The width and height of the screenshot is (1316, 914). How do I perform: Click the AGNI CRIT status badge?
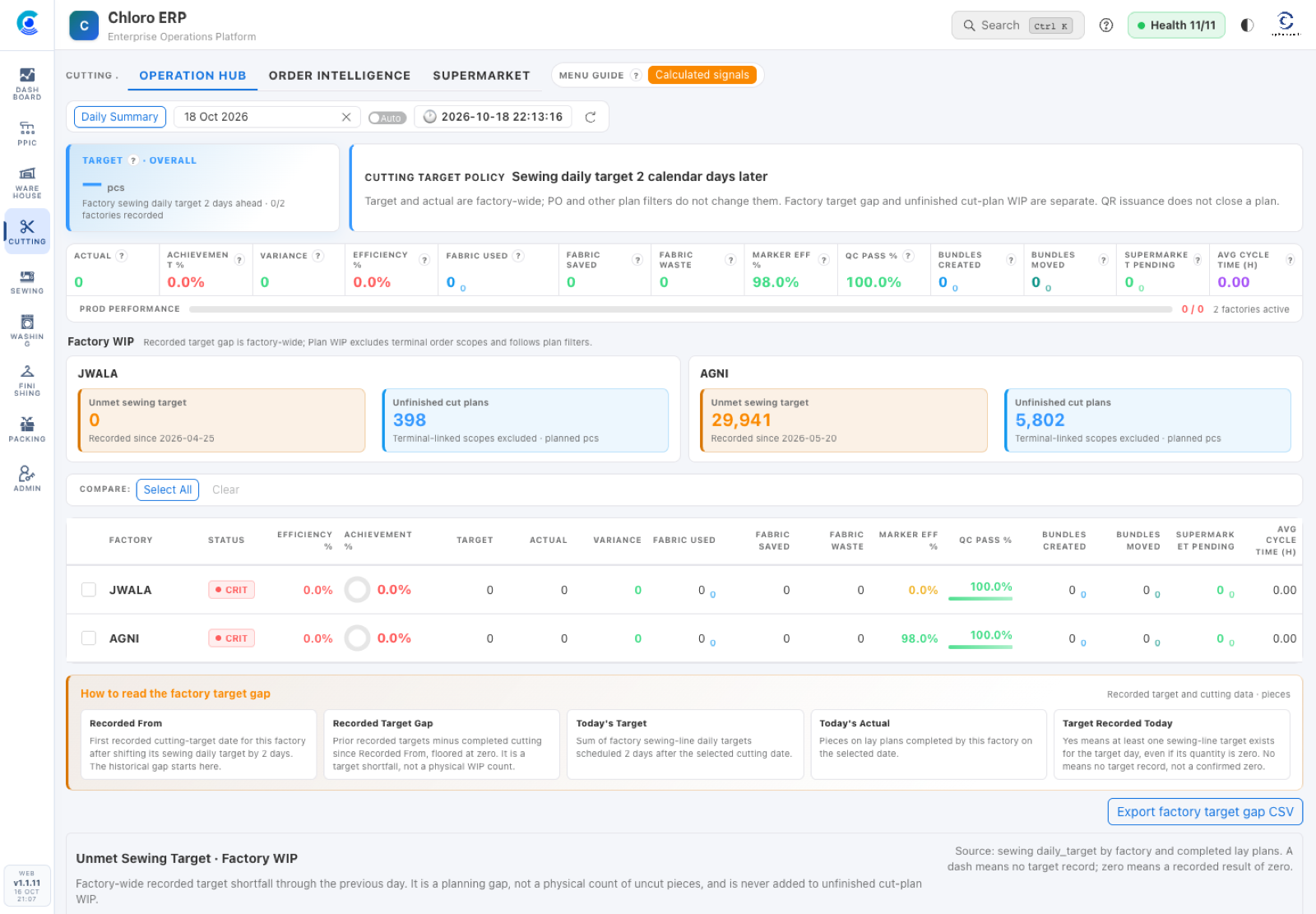[231, 638]
